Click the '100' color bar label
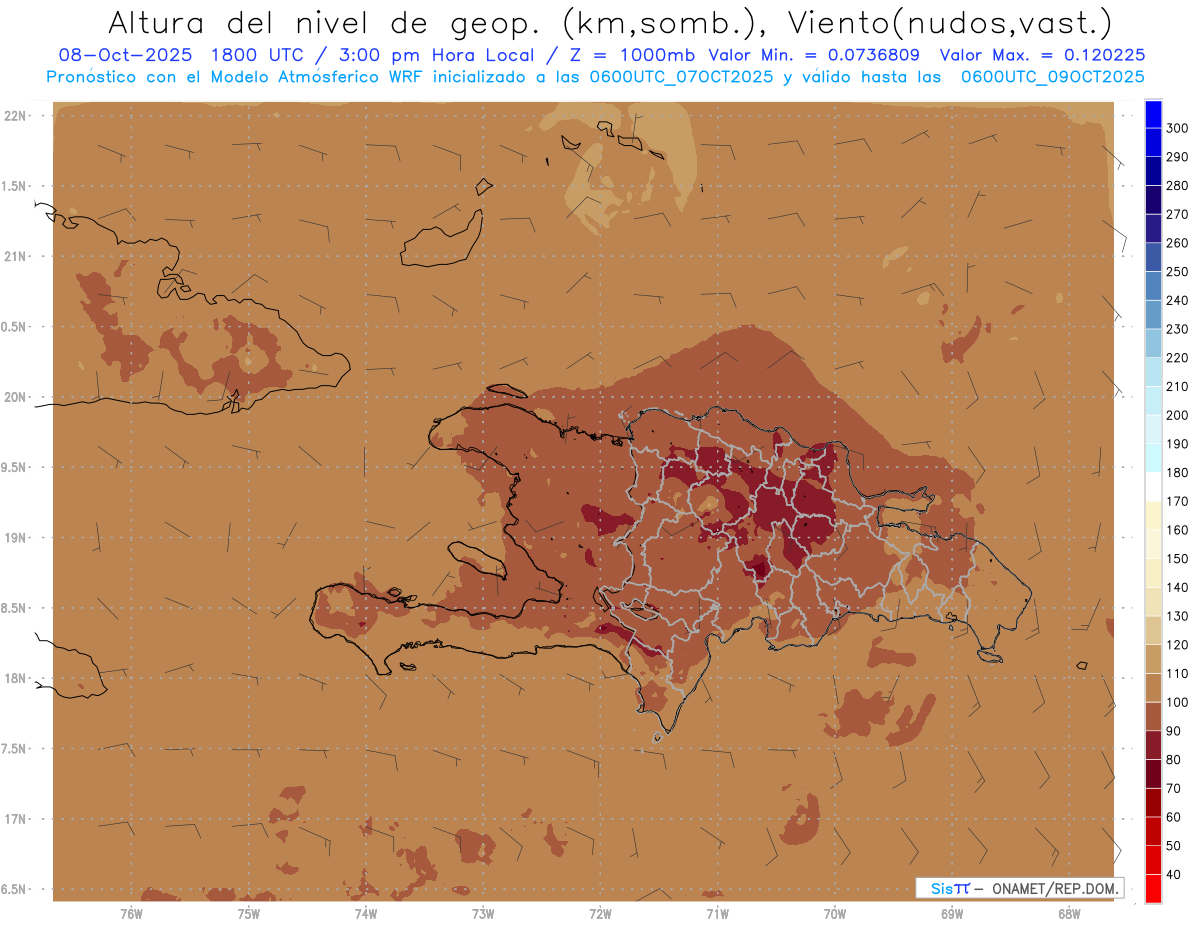Screen dimensions: 1200x927 (x=1177, y=702)
